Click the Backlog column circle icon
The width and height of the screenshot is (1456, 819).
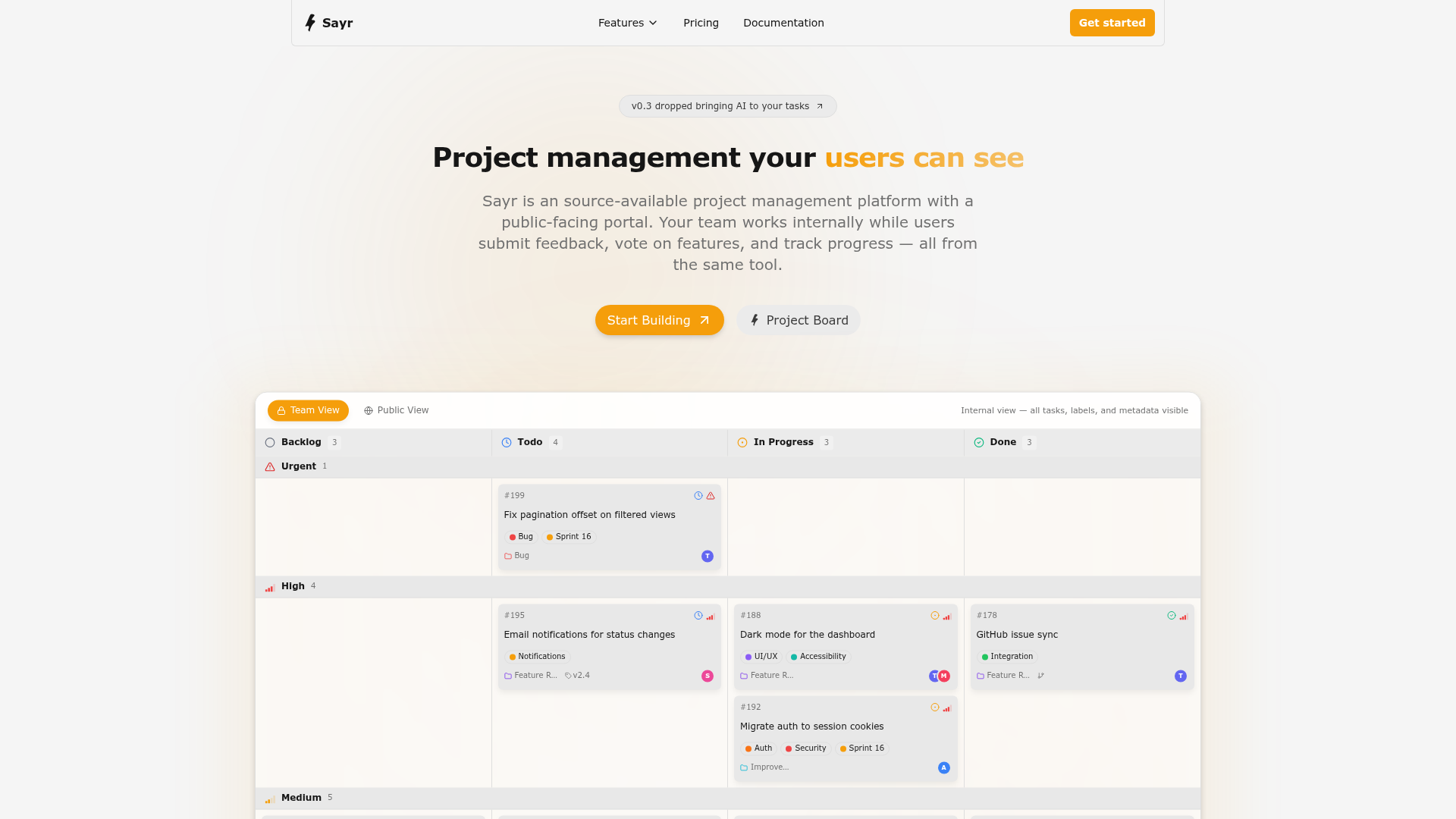270,443
